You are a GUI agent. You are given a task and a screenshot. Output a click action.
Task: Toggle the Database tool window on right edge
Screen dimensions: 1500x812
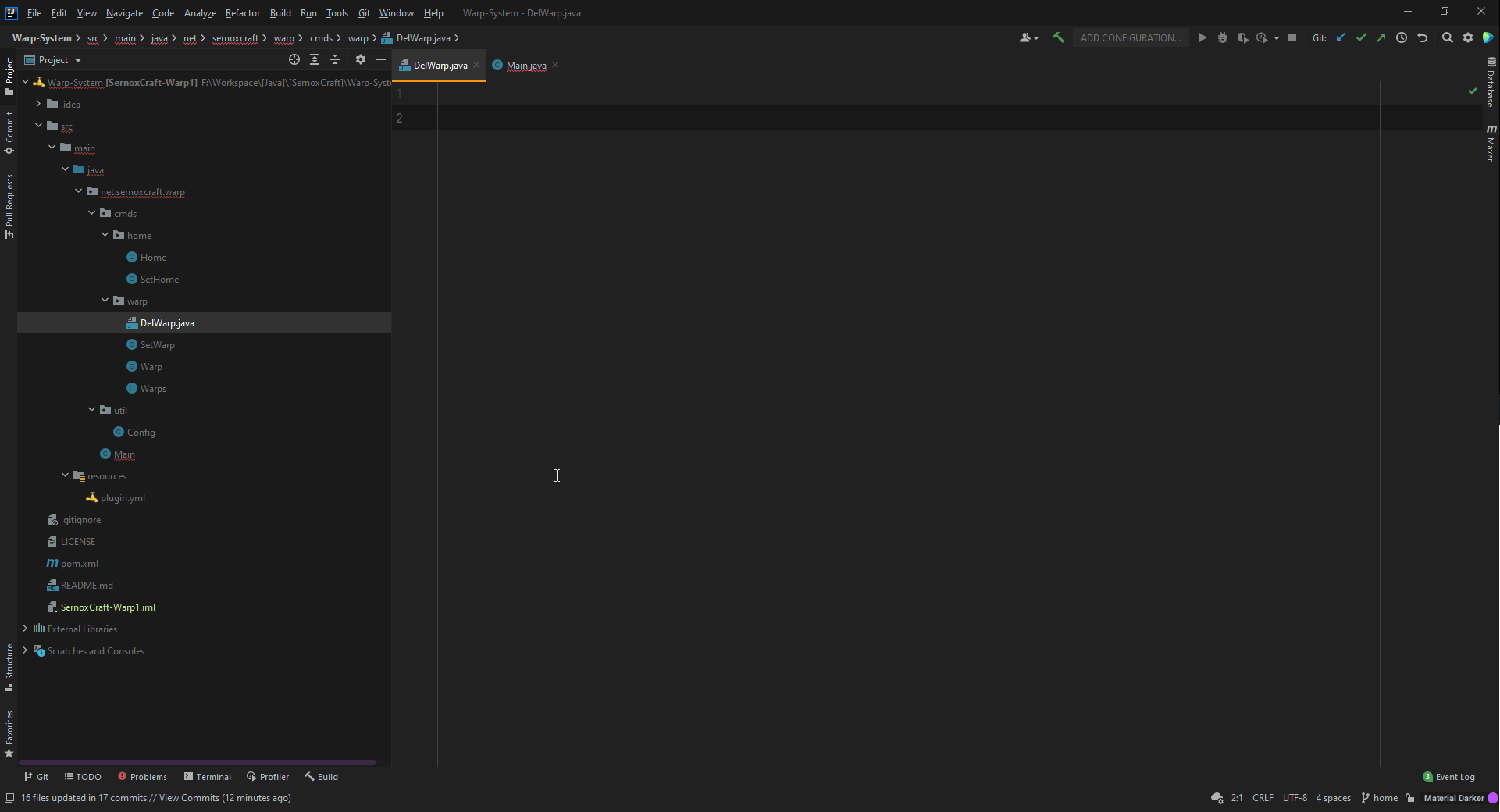[1491, 82]
